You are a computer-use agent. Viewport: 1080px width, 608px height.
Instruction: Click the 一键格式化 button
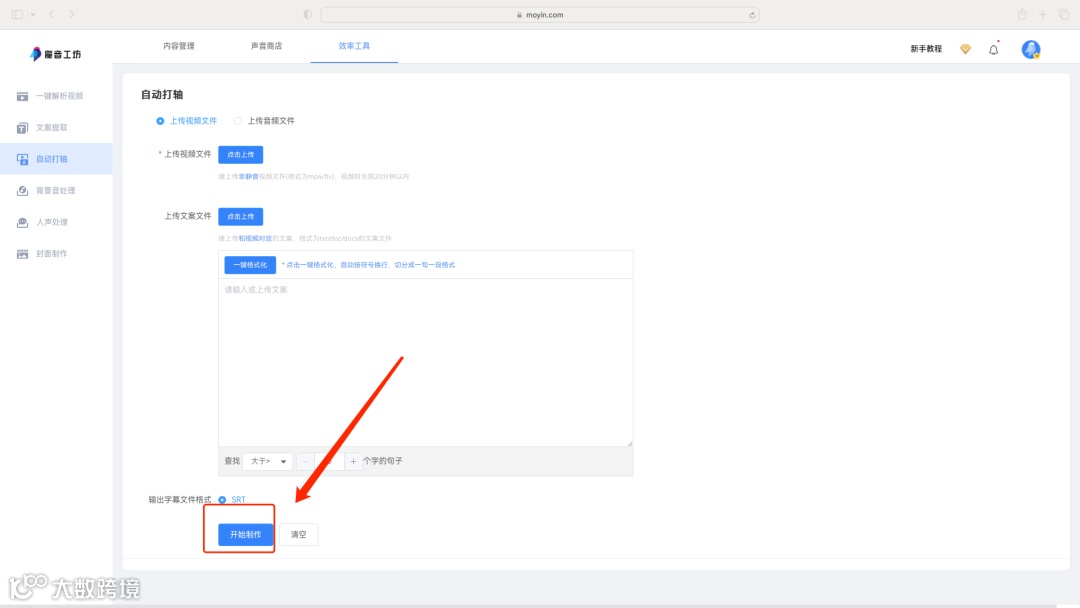click(250, 265)
